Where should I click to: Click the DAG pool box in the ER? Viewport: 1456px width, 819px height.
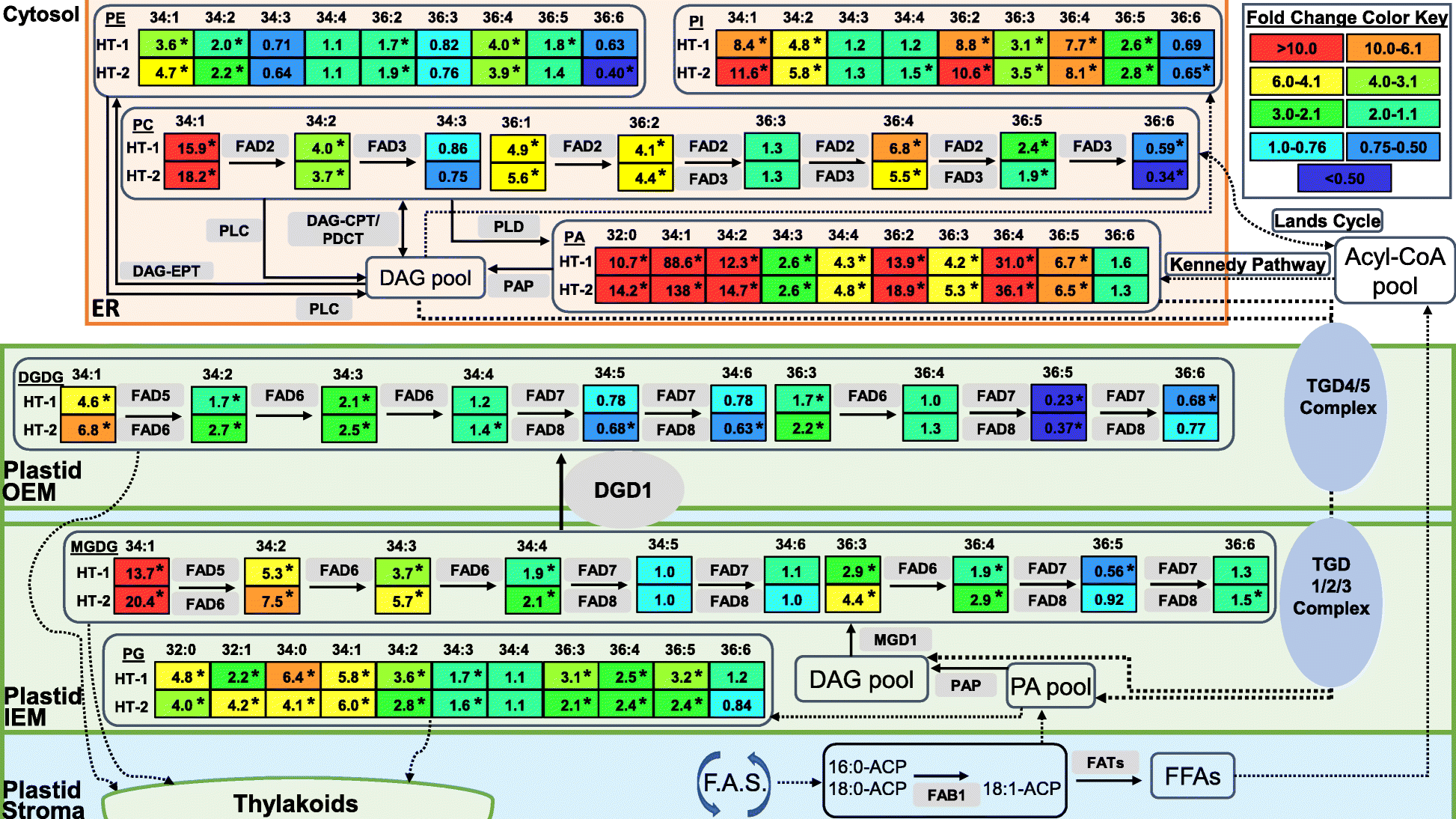pos(425,278)
